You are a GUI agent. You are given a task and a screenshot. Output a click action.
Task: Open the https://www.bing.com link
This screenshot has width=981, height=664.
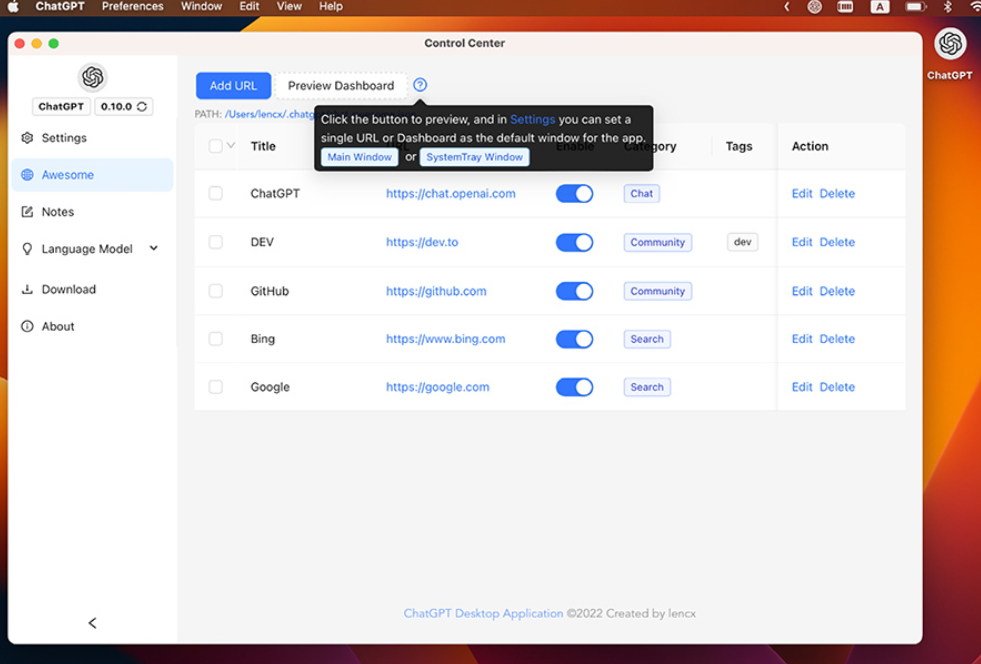click(445, 339)
